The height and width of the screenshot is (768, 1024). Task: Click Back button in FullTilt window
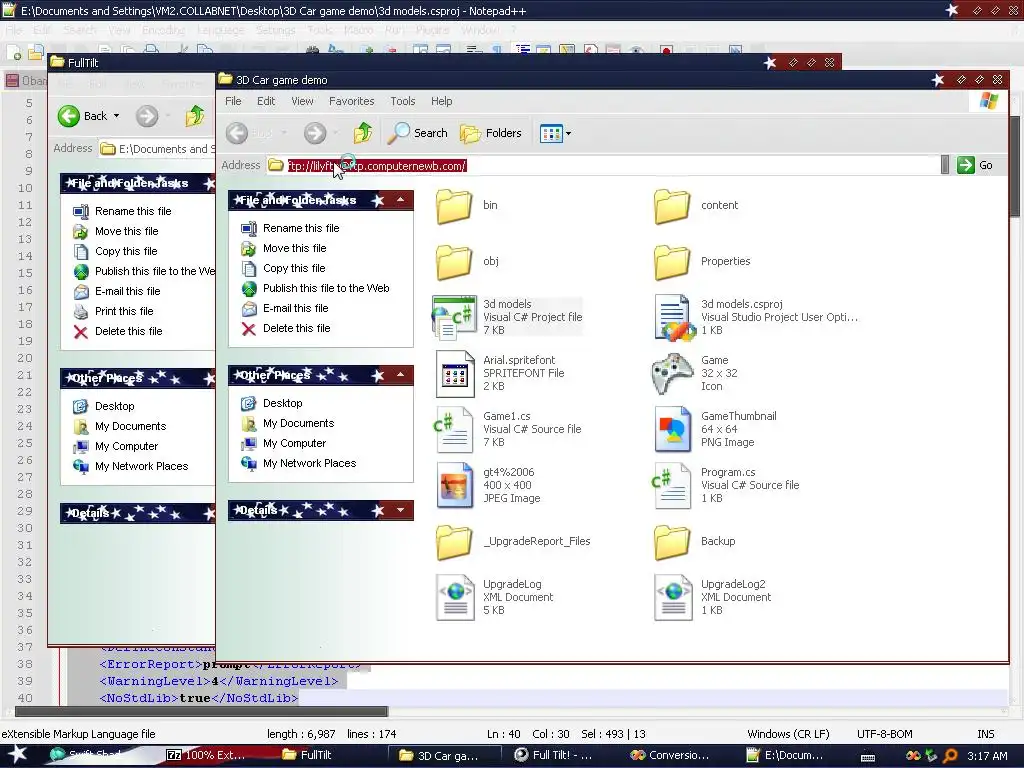tap(83, 116)
